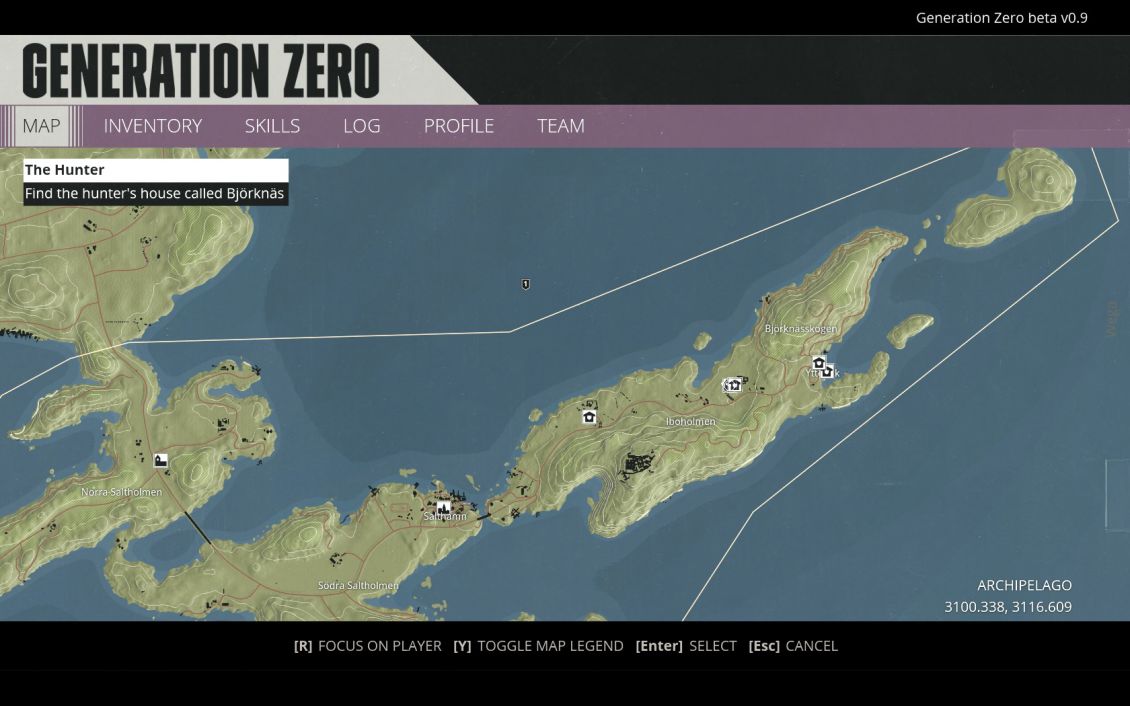
Task: Open the PROFILE tab
Action: pyautogui.click(x=459, y=126)
